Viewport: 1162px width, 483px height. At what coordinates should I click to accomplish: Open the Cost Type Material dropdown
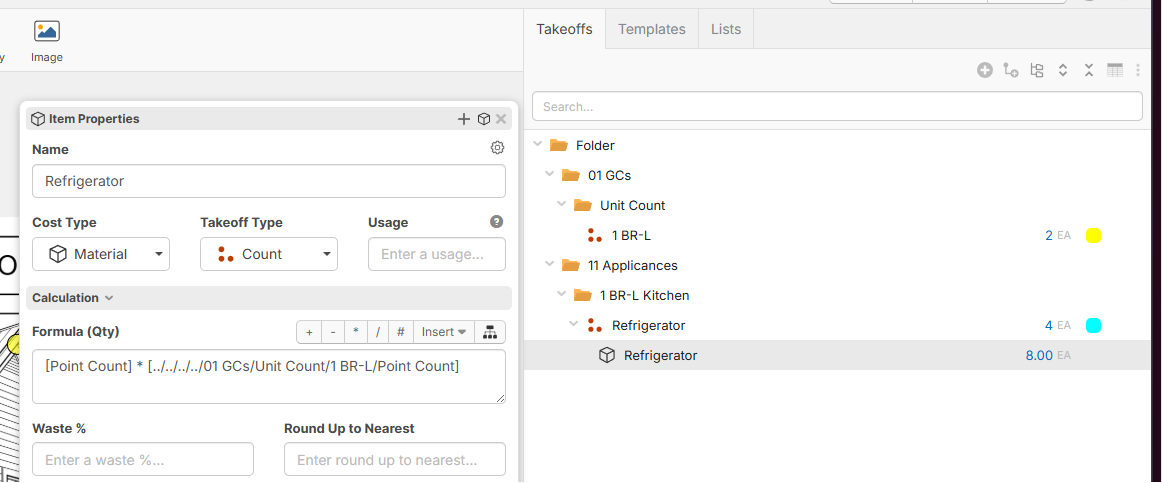(x=101, y=254)
